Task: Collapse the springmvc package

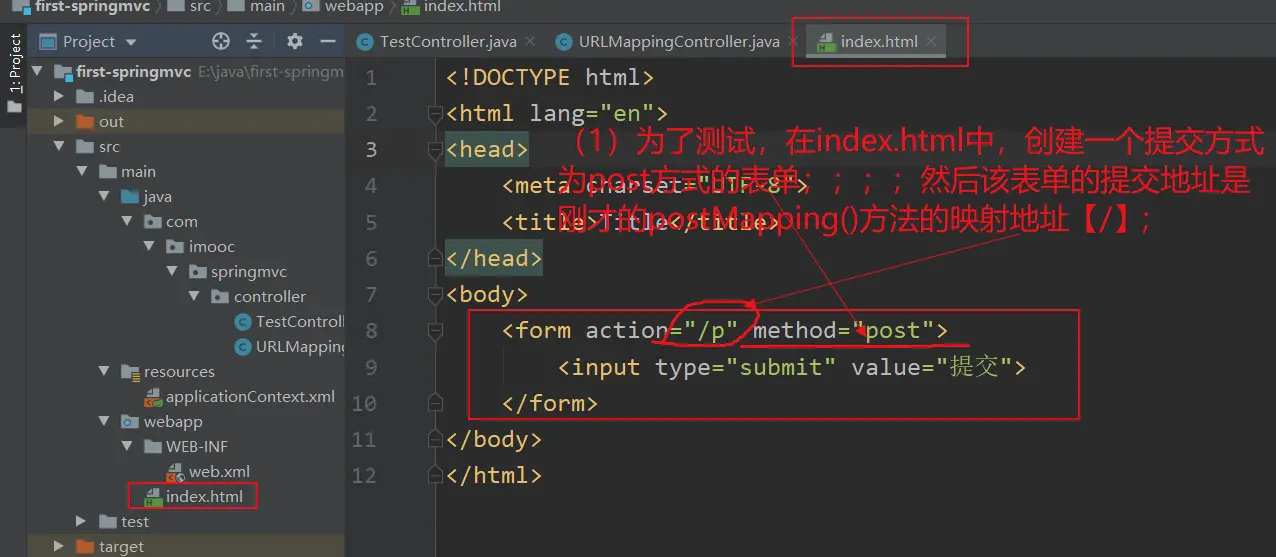Action: [x=171, y=271]
